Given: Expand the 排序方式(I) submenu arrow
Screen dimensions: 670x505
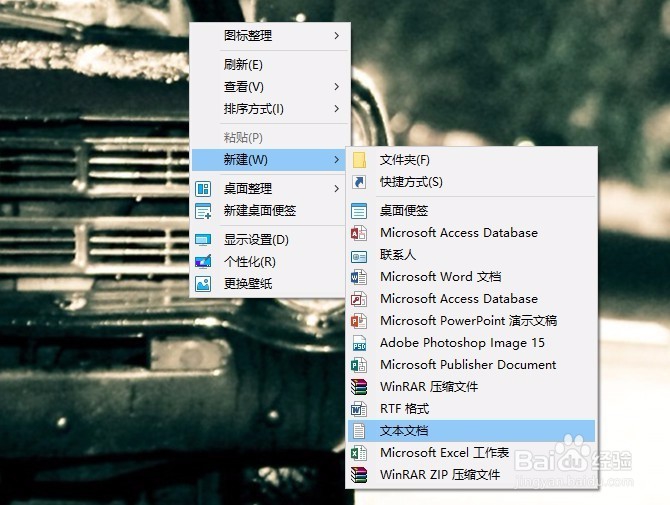Looking at the screenshot, I should coord(337,109).
